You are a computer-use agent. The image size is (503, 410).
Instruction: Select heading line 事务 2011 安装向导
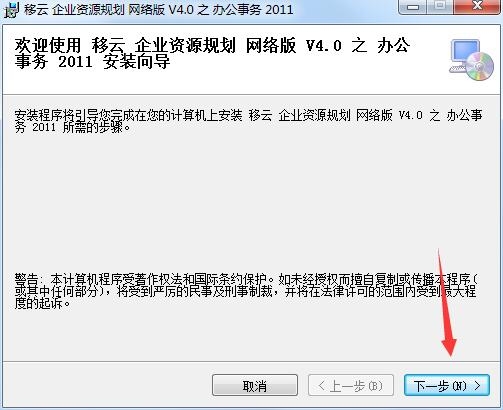(x=92, y=62)
